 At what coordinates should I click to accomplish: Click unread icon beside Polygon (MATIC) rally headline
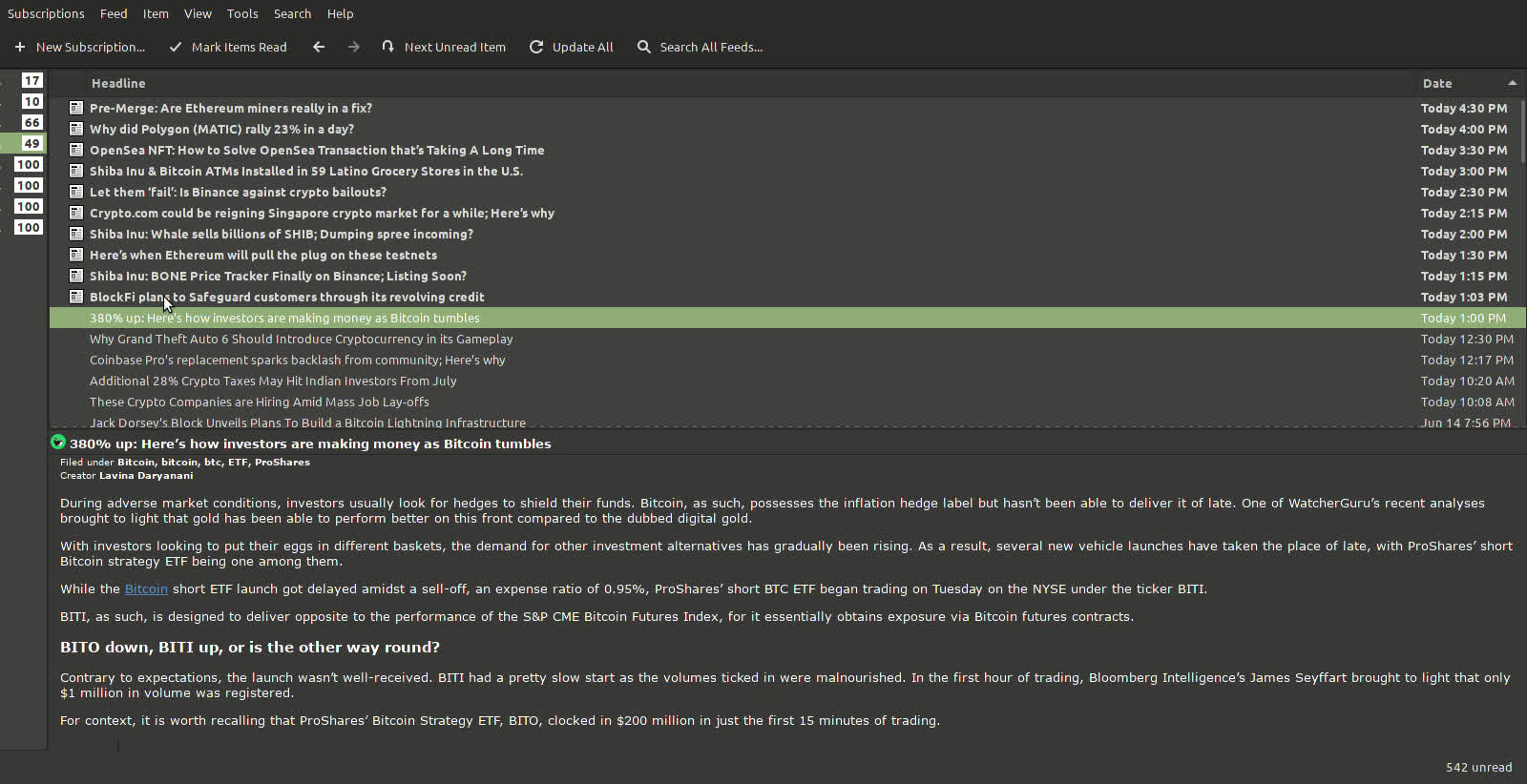coord(76,129)
